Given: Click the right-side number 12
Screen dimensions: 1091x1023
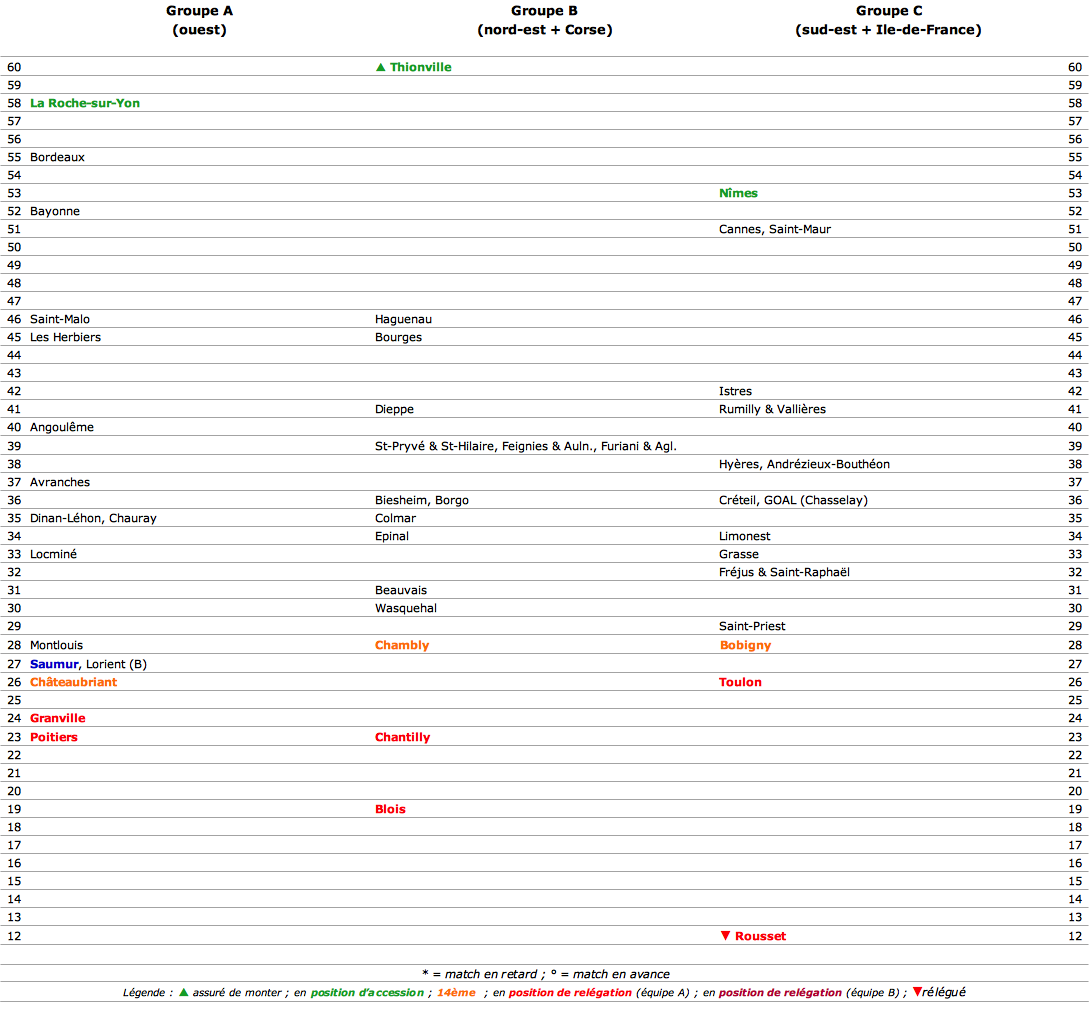Looking at the screenshot, I should coord(1075,937).
